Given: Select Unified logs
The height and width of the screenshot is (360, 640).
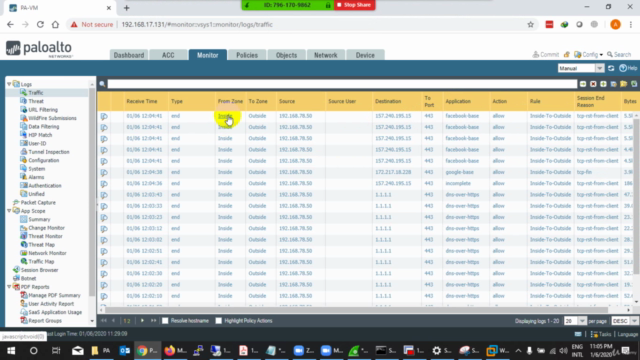Looking at the screenshot, I should click(36, 194).
